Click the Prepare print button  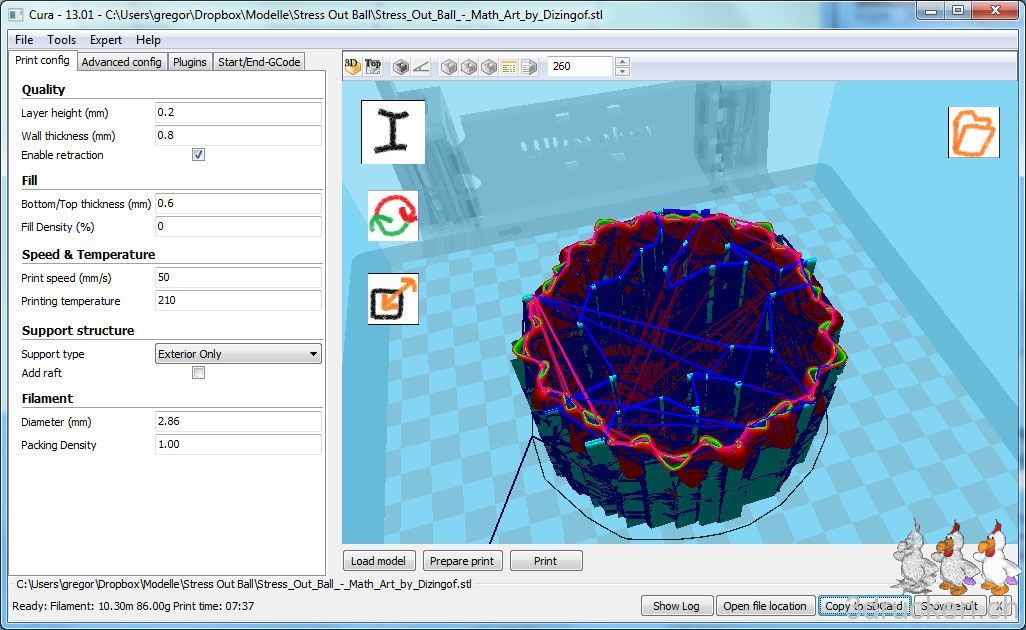click(x=462, y=561)
